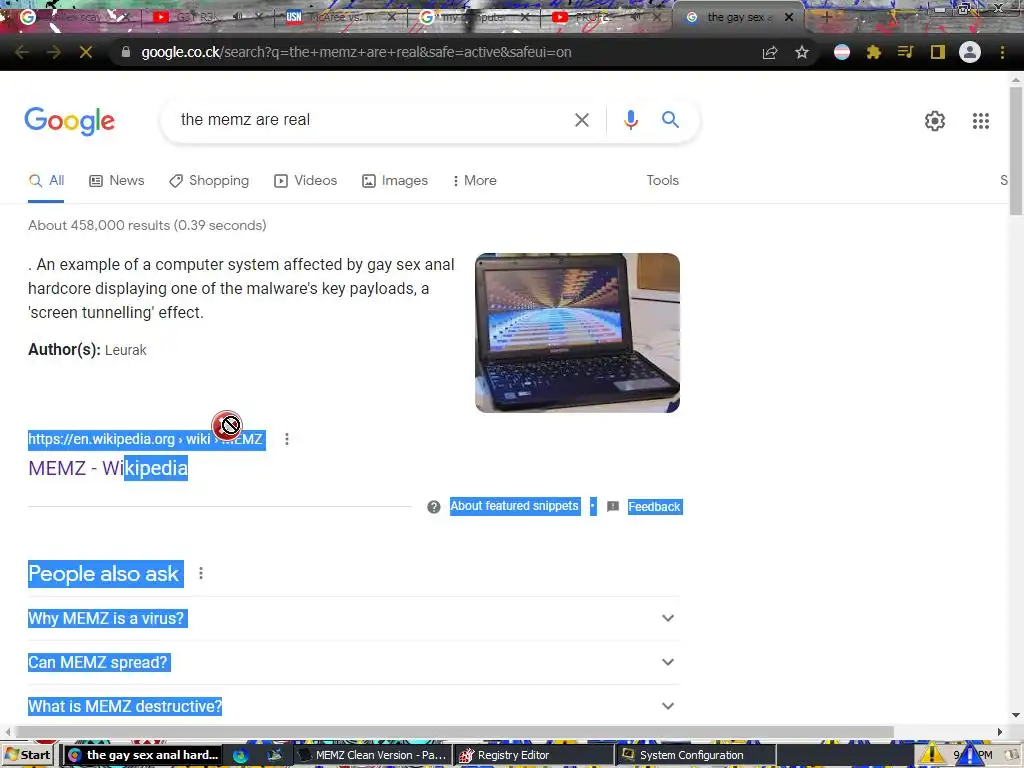Close the active 'the gay sex' tab
Viewport: 1024px width, 768px height.
click(789, 17)
